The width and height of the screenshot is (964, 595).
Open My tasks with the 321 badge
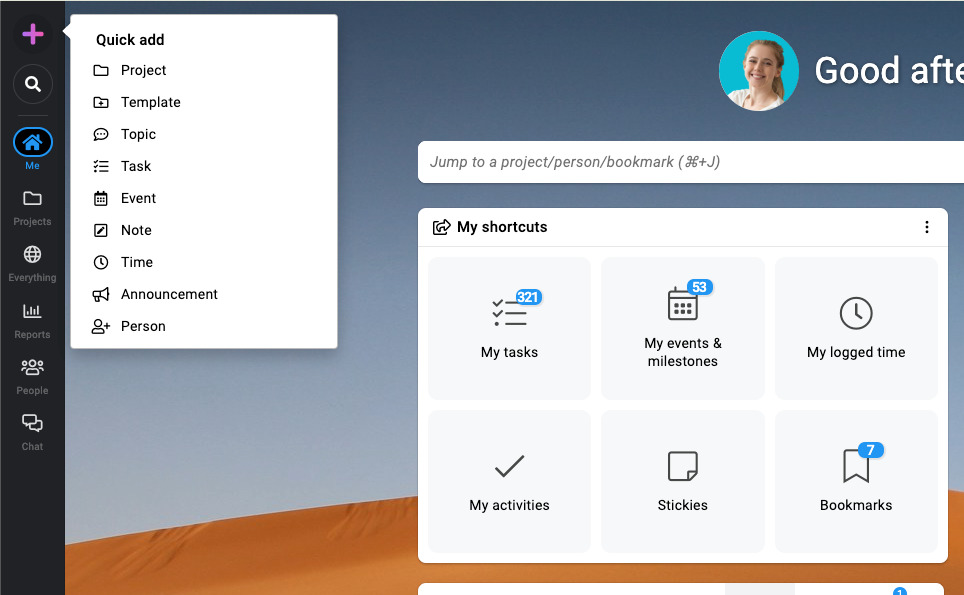[x=509, y=328]
